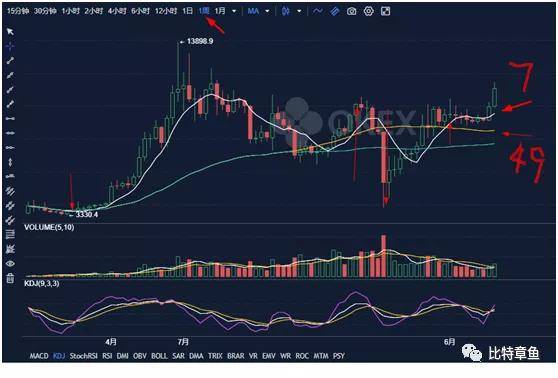
Task: Open the ruler drawing tools icon
Action: coord(335,11)
